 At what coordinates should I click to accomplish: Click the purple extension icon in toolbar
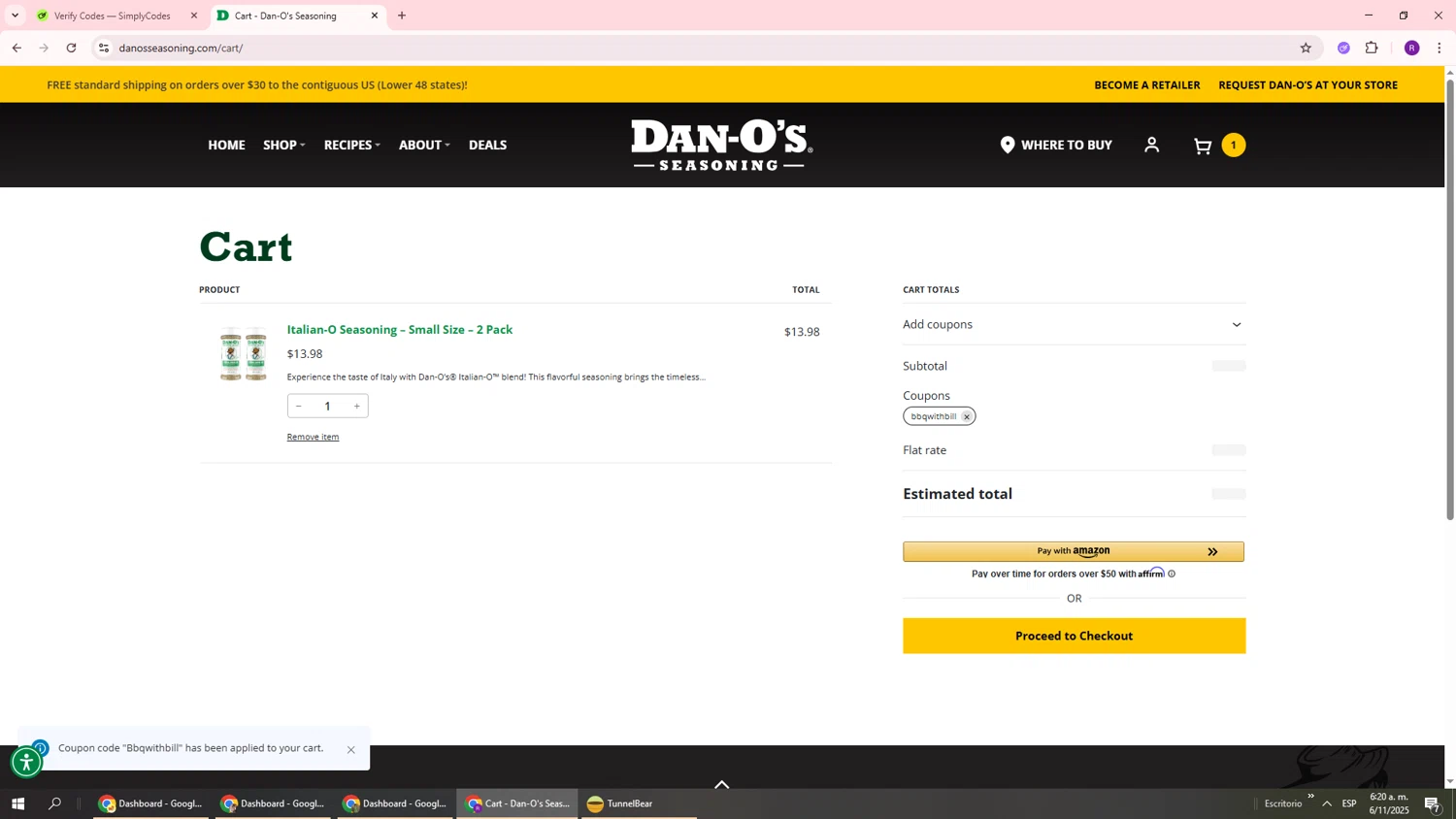click(x=1343, y=48)
